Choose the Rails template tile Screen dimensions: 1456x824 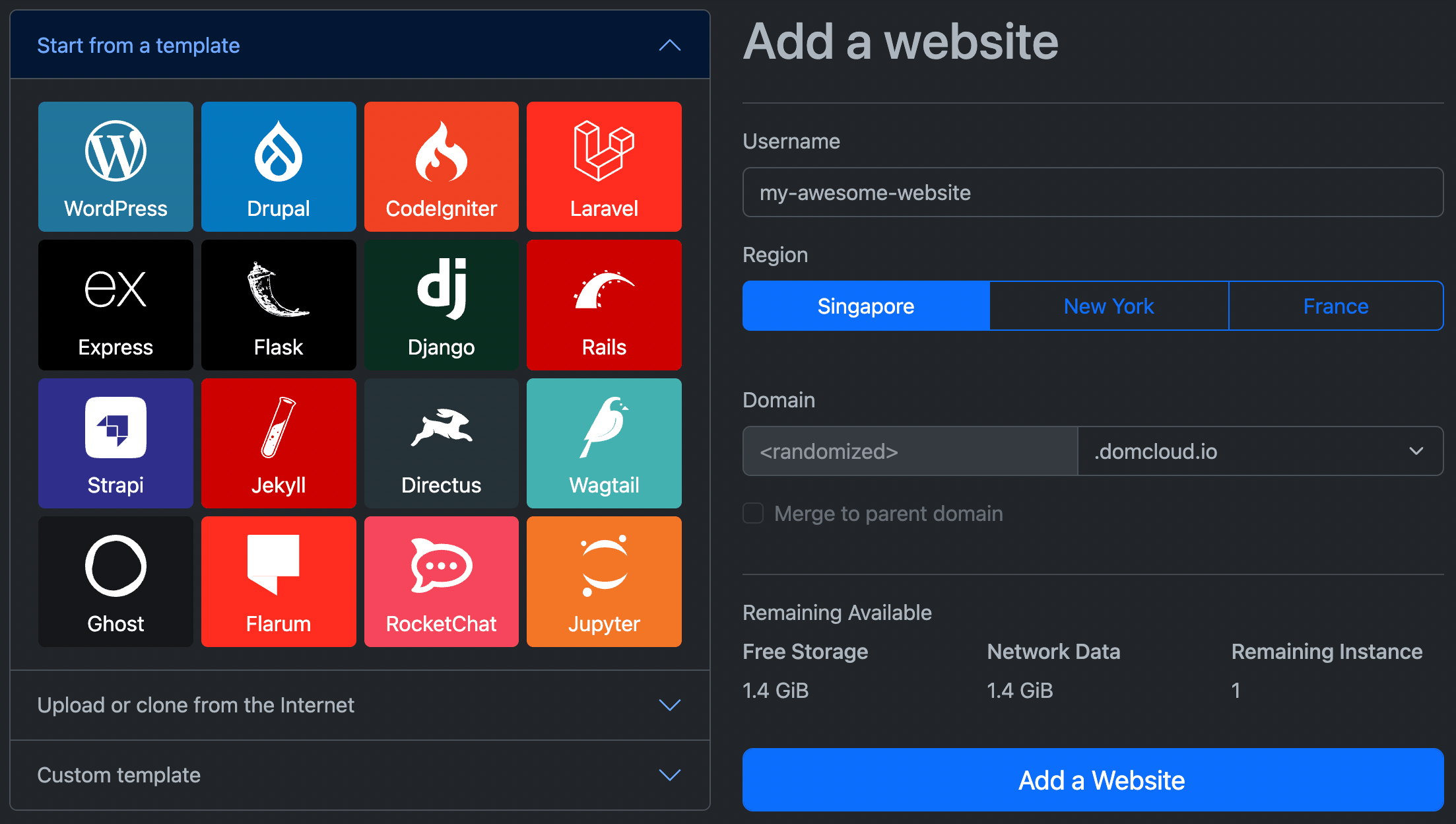pyautogui.click(x=604, y=305)
